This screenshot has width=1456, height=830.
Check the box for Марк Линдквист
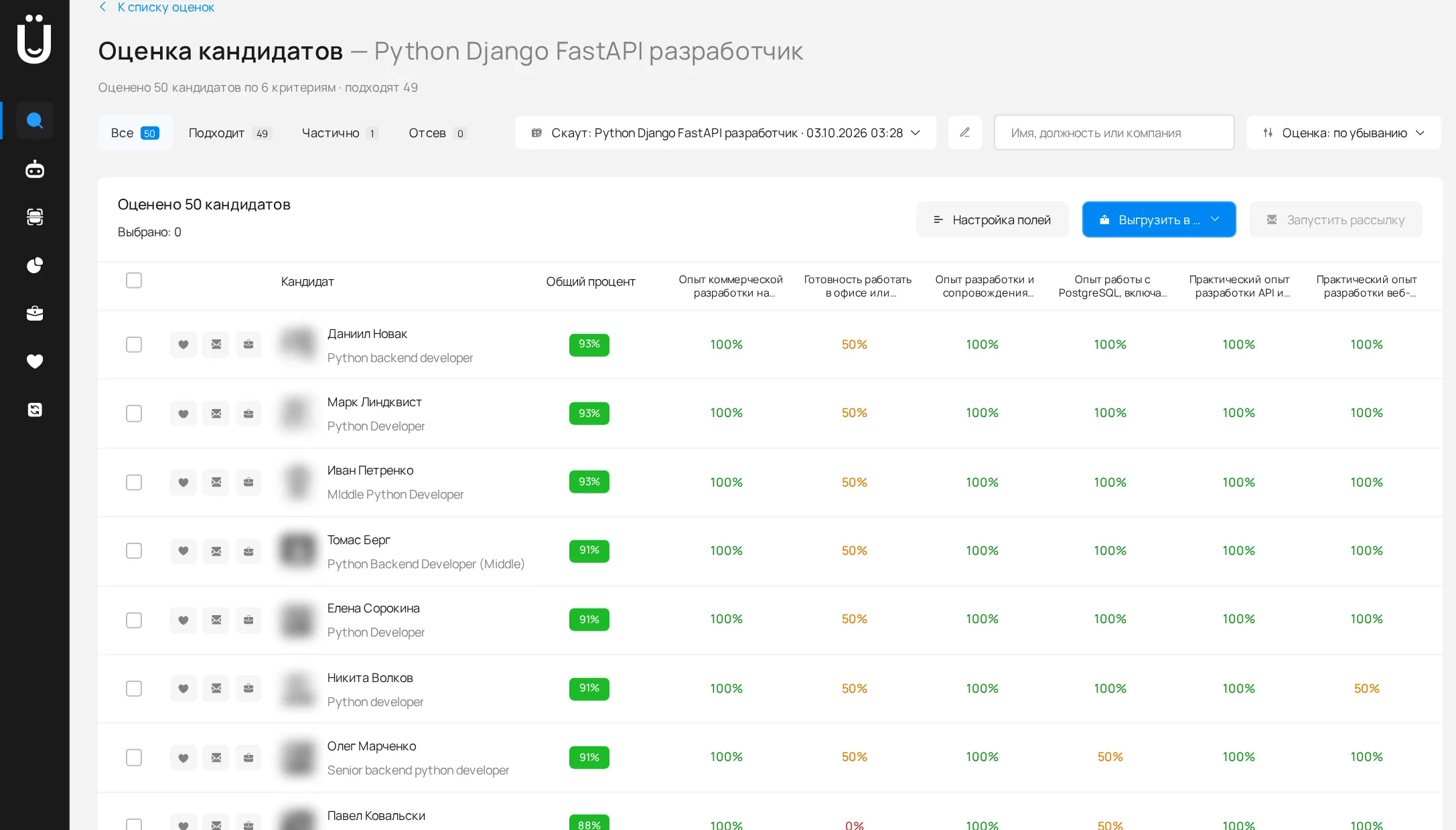tap(134, 414)
